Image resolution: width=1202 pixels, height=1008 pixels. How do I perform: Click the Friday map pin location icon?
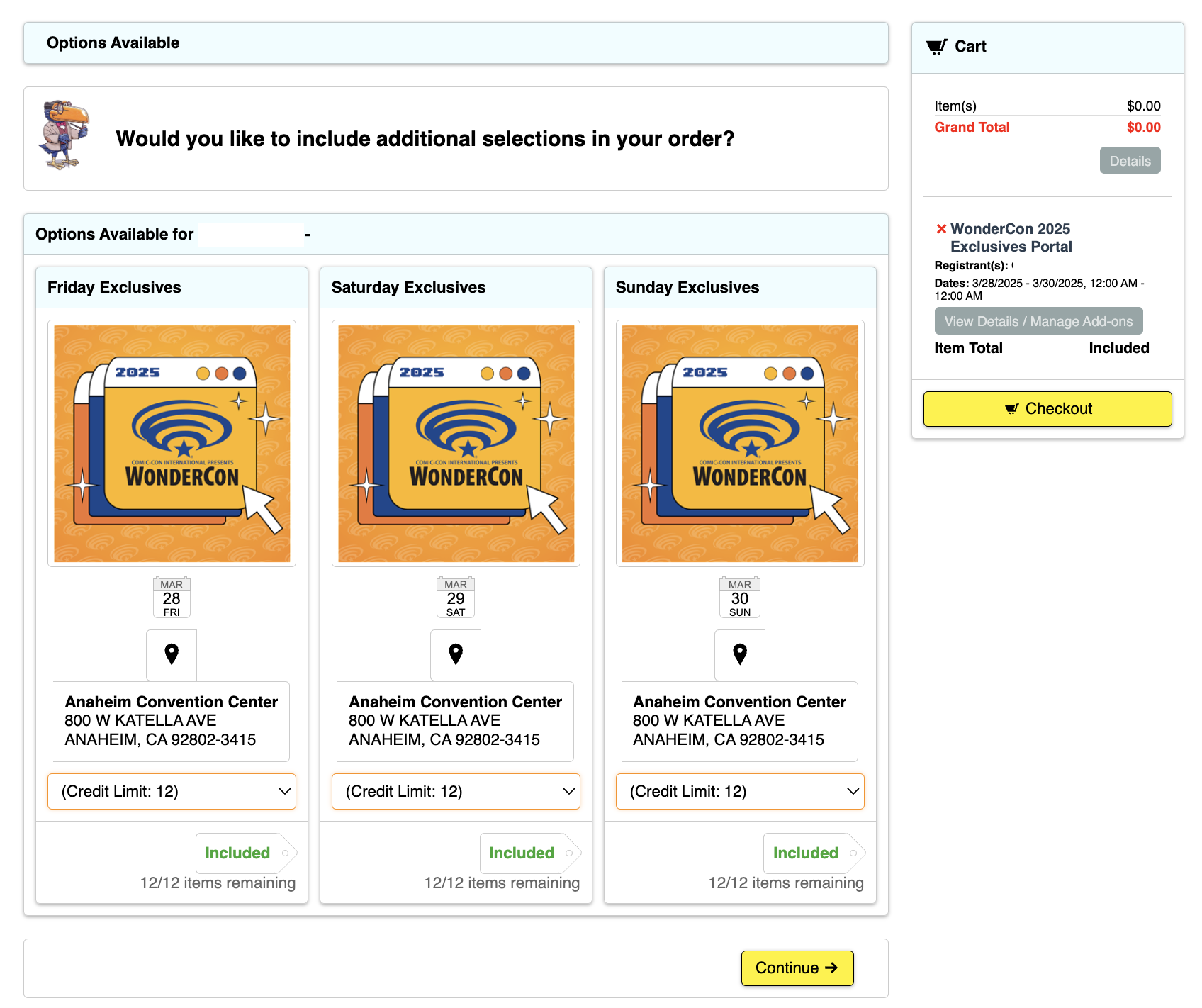tap(172, 654)
